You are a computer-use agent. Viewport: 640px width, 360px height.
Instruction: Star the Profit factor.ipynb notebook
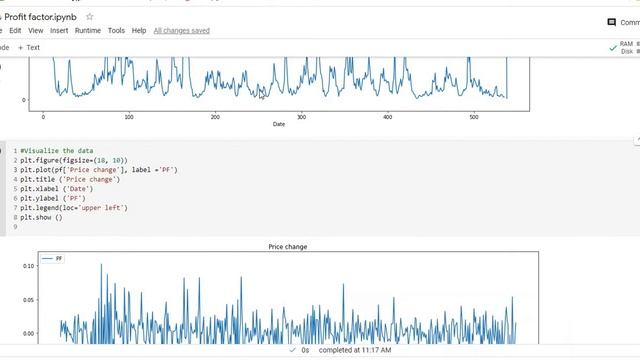(x=89, y=17)
